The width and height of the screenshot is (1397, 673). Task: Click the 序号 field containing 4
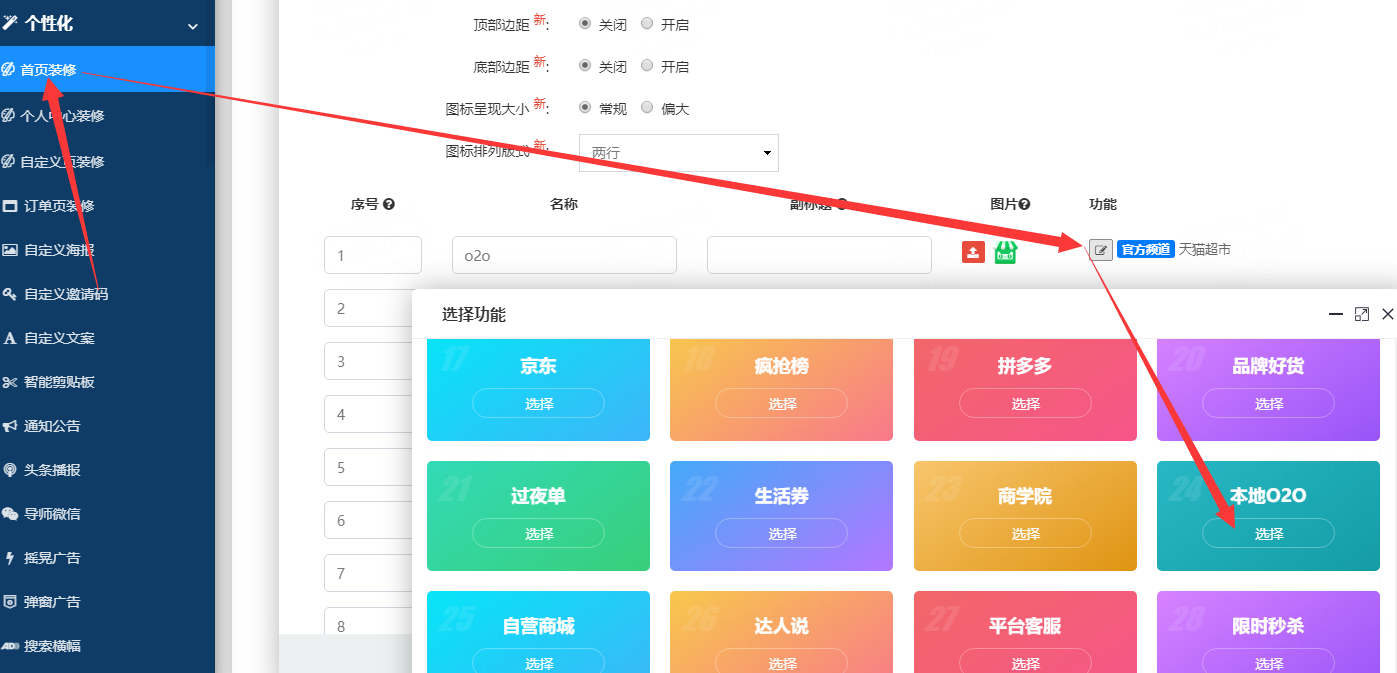367,414
